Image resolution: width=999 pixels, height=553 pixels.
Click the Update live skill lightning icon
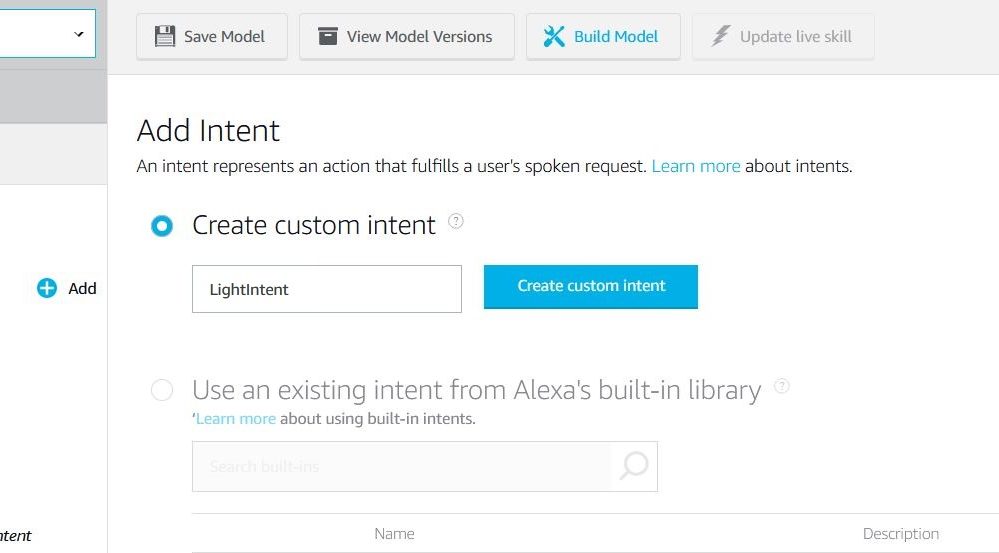(721, 36)
